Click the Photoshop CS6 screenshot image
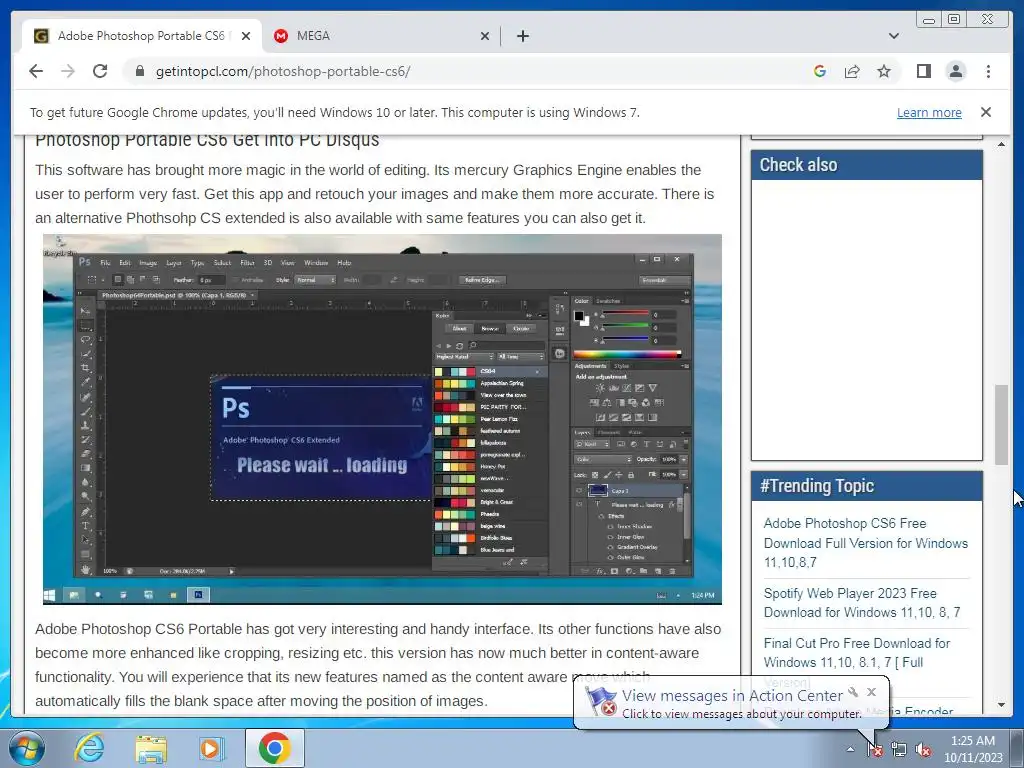This screenshot has width=1024, height=768. click(x=382, y=419)
